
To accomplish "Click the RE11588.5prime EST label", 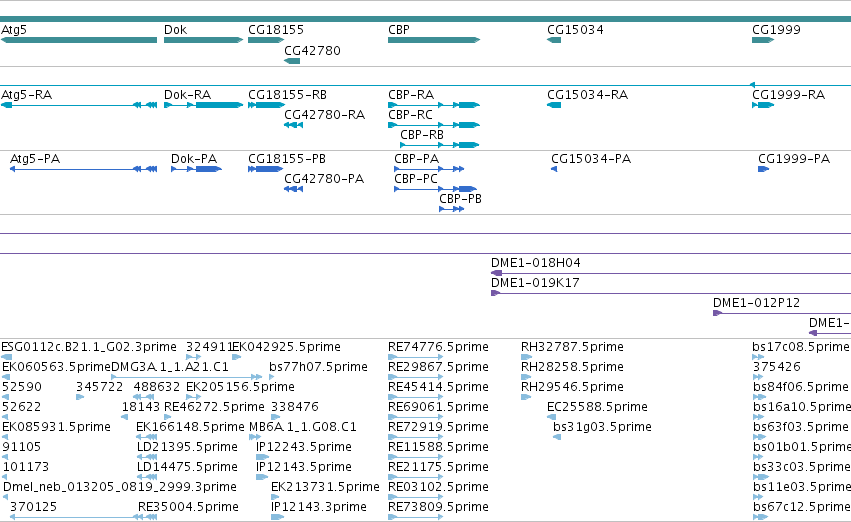I will pyautogui.click(x=439, y=447).
